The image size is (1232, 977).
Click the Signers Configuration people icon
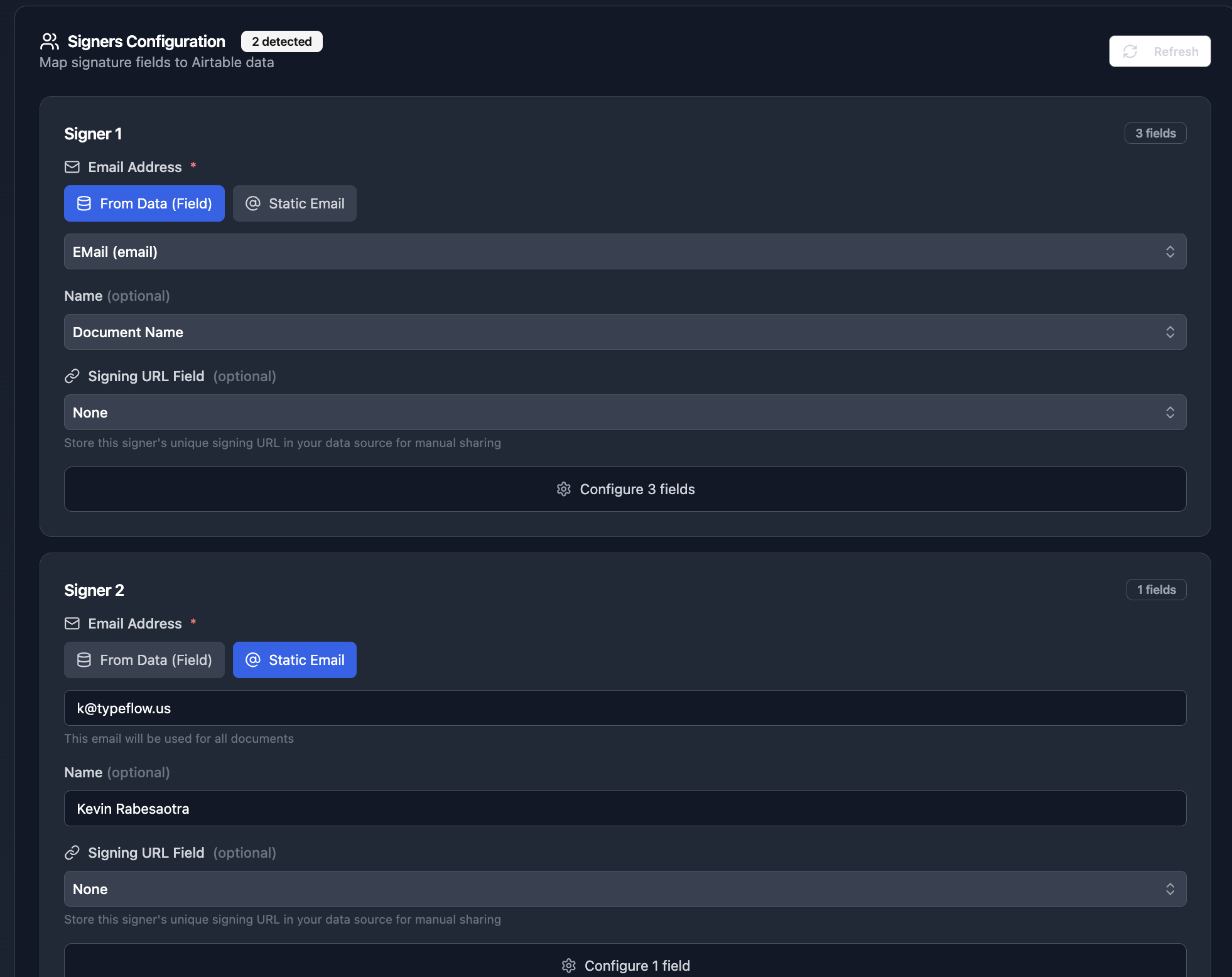49,41
